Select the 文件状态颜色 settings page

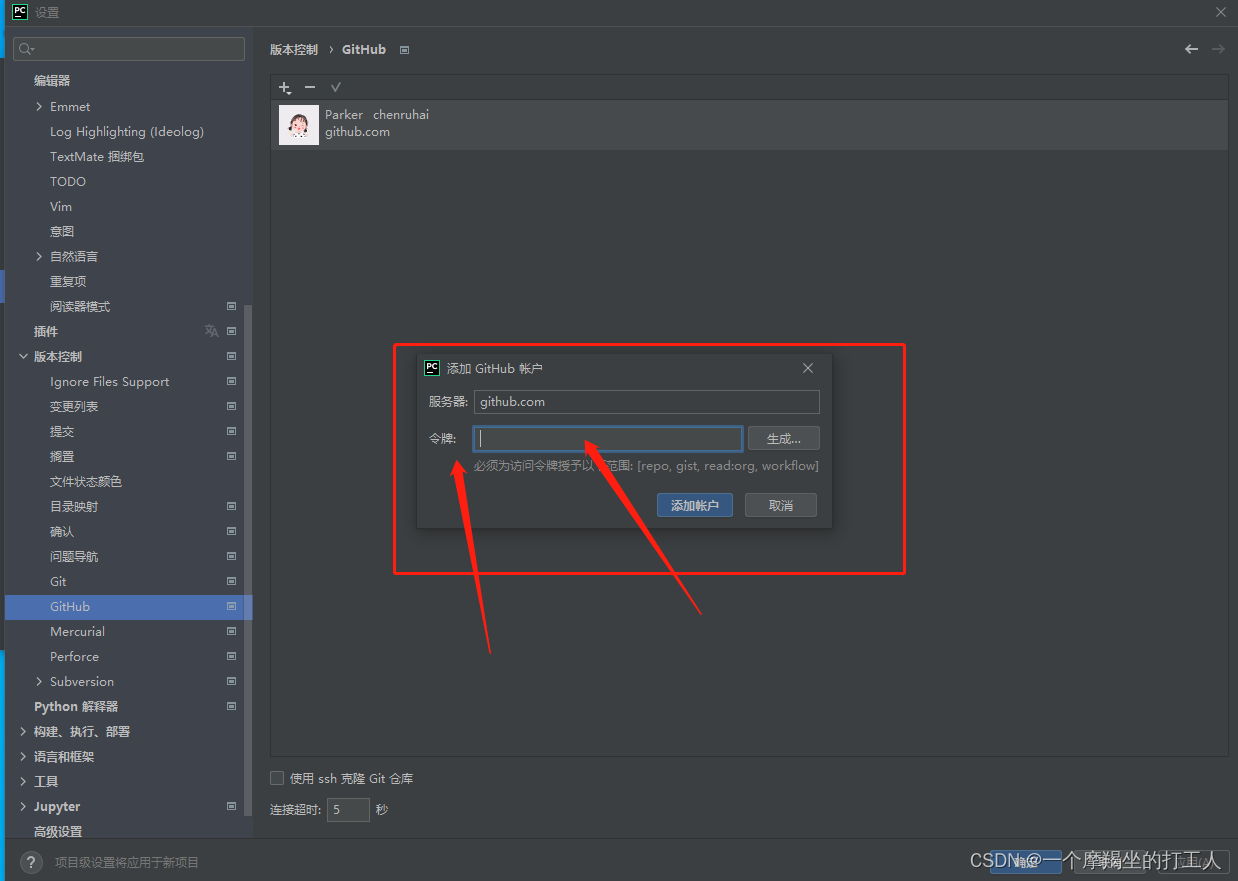coord(86,481)
